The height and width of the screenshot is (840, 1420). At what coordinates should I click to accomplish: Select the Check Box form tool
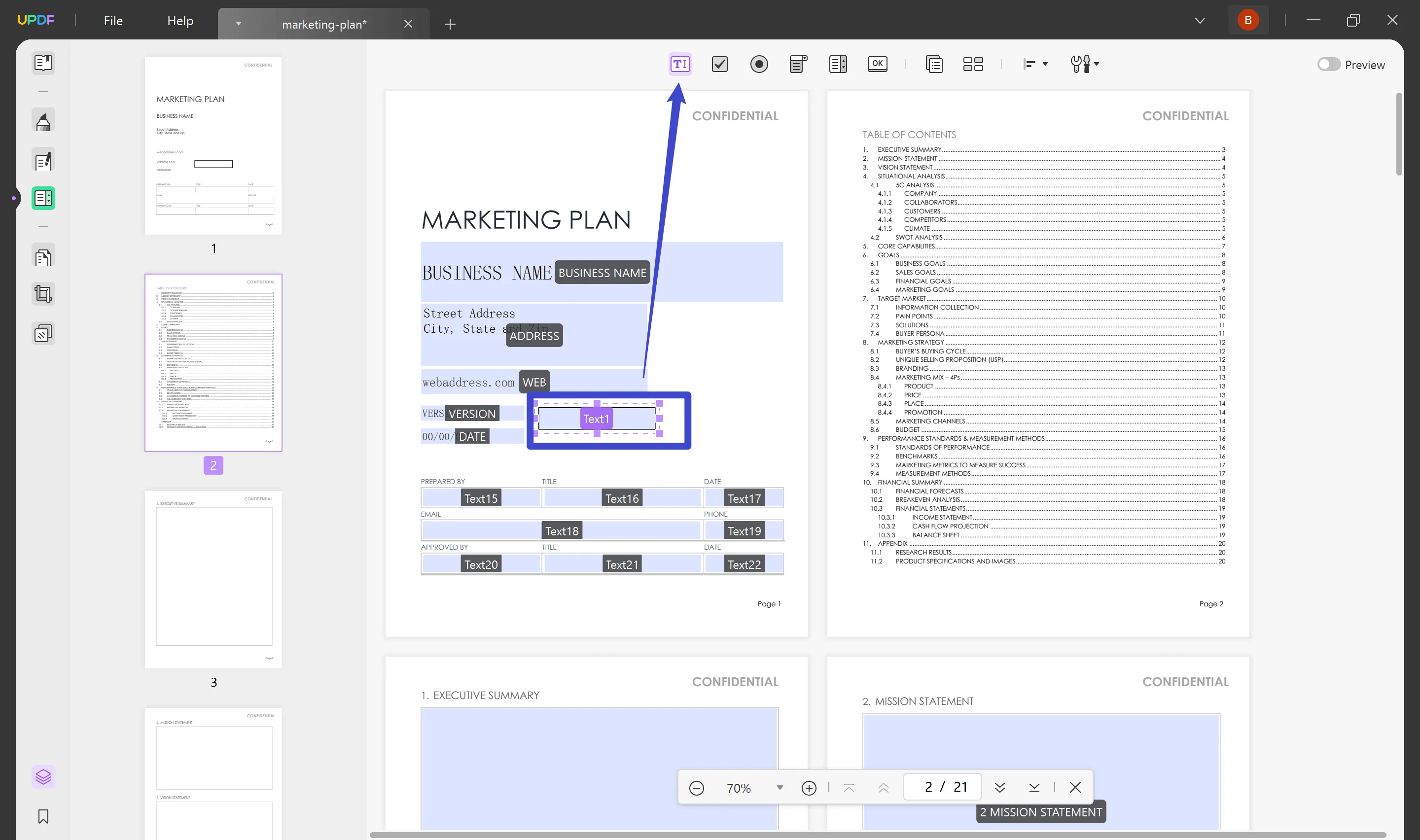(x=719, y=64)
